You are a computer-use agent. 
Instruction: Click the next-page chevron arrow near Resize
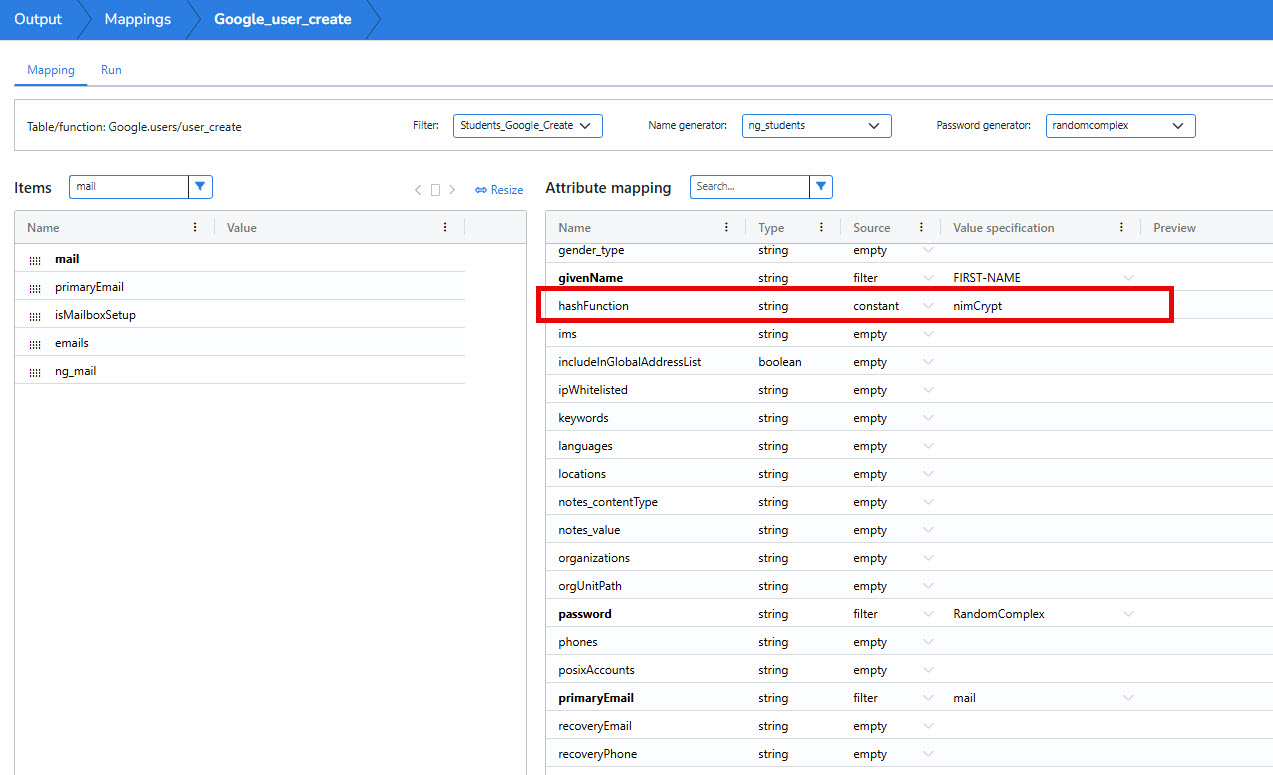click(x=452, y=190)
